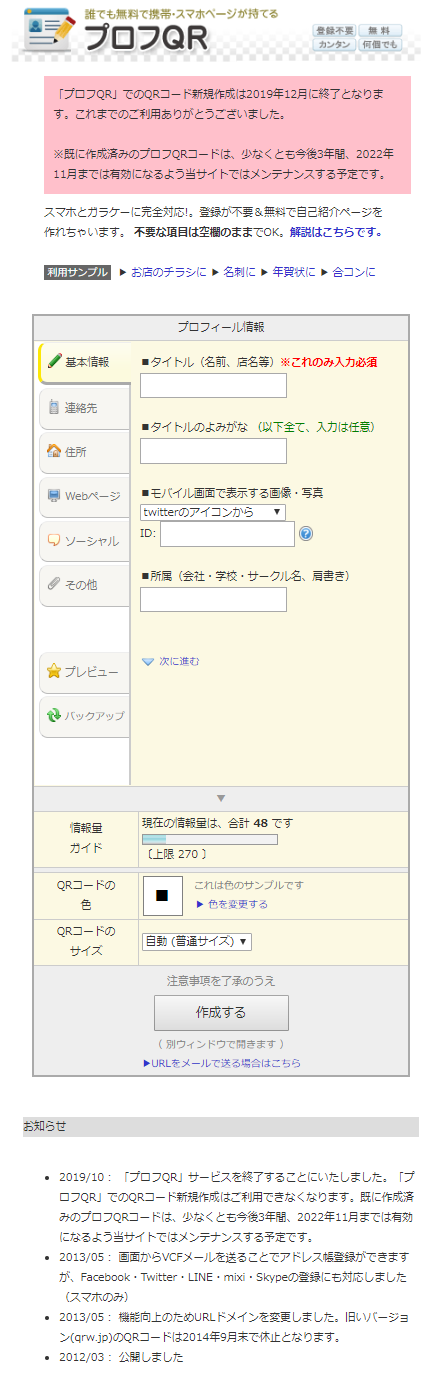Click the star プレビュー button
The image size is (437, 1381).
tap(85, 672)
